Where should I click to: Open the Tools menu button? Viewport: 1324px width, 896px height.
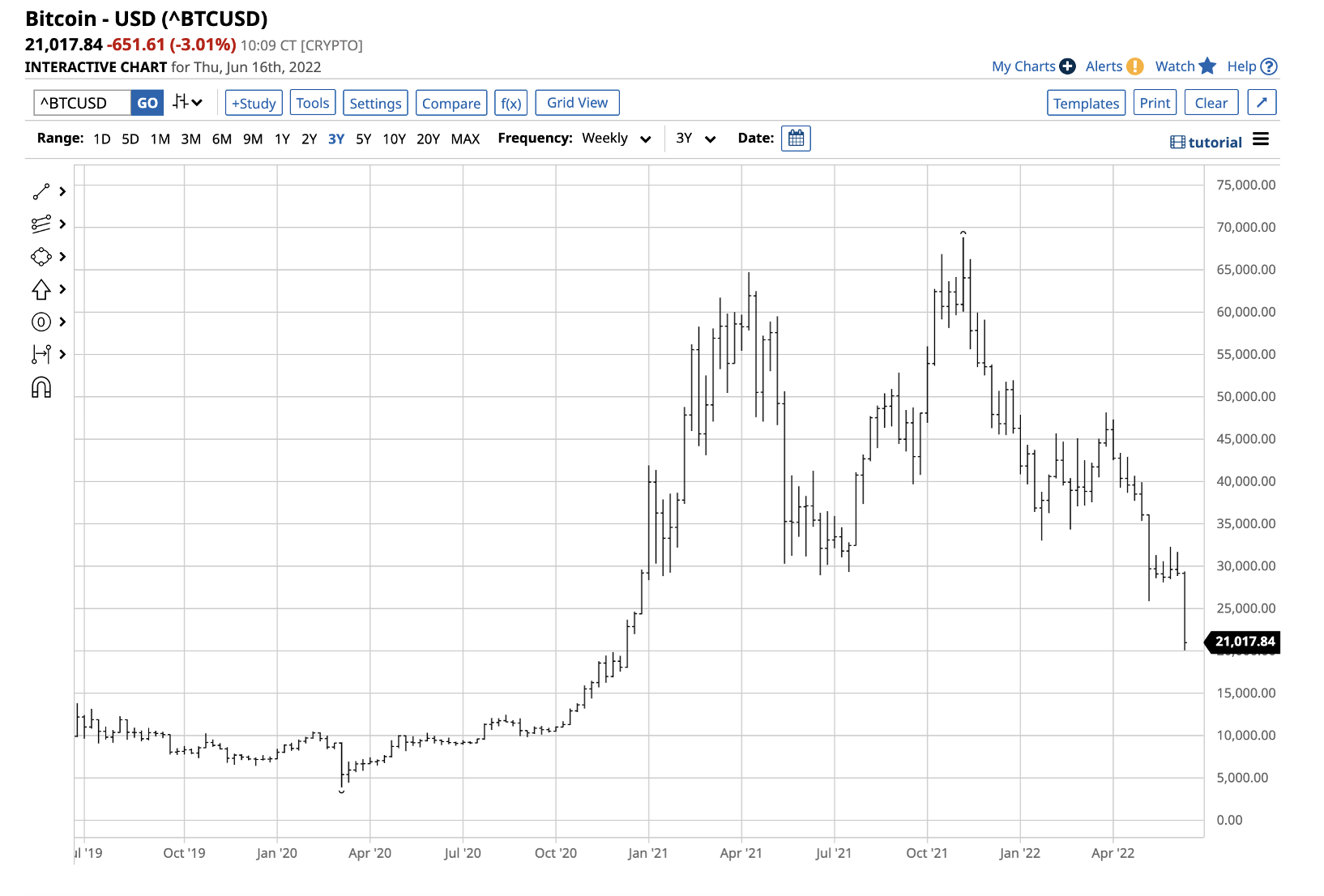click(x=313, y=103)
